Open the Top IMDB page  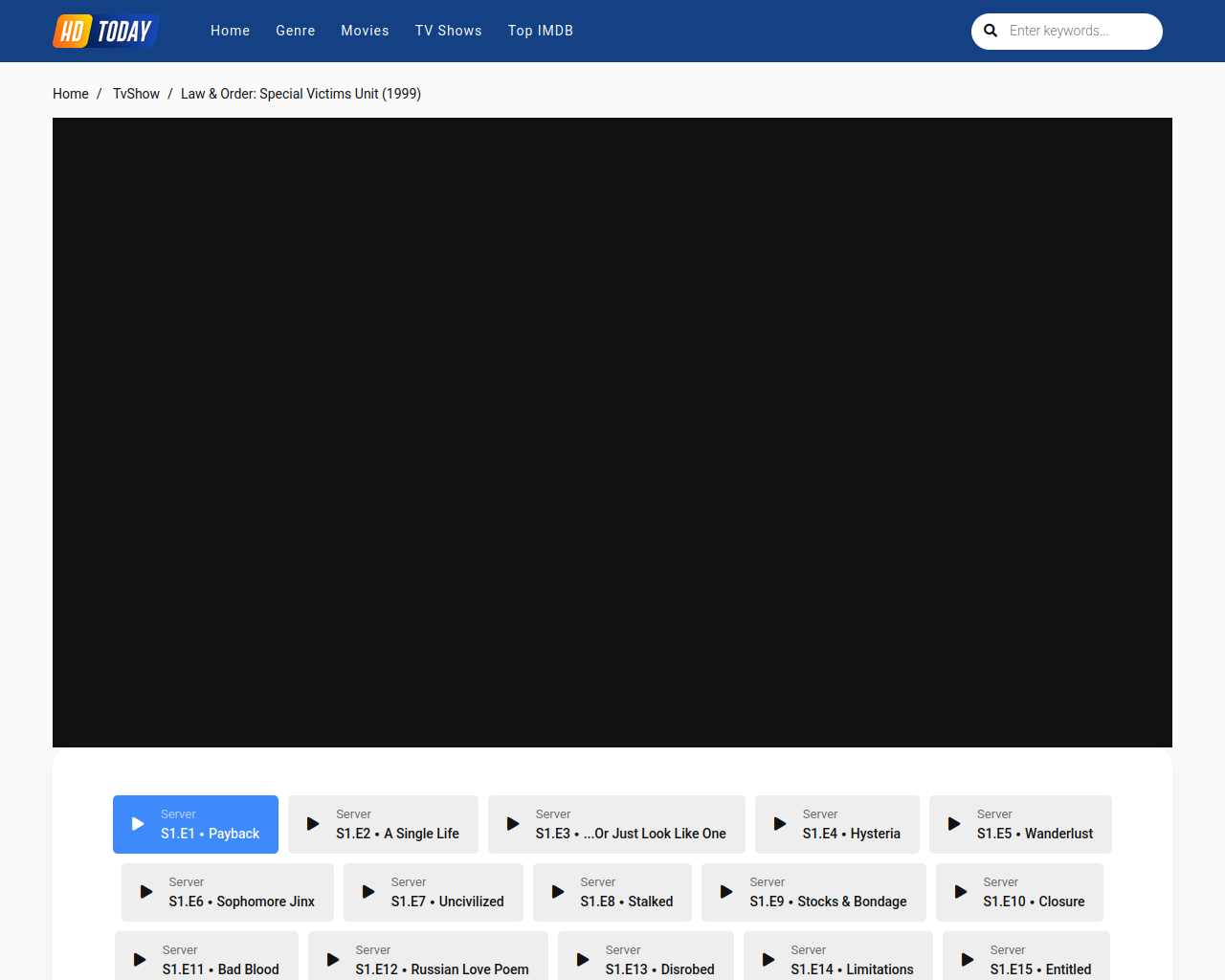point(541,31)
